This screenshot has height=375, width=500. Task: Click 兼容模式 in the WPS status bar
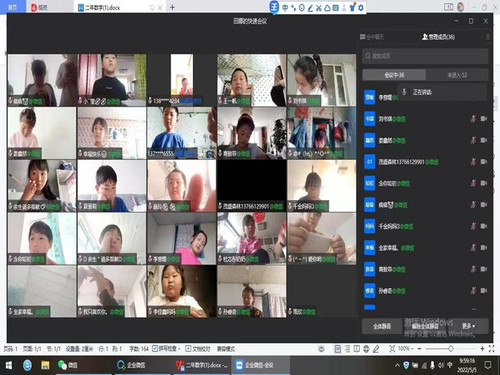click(x=226, y=349)
